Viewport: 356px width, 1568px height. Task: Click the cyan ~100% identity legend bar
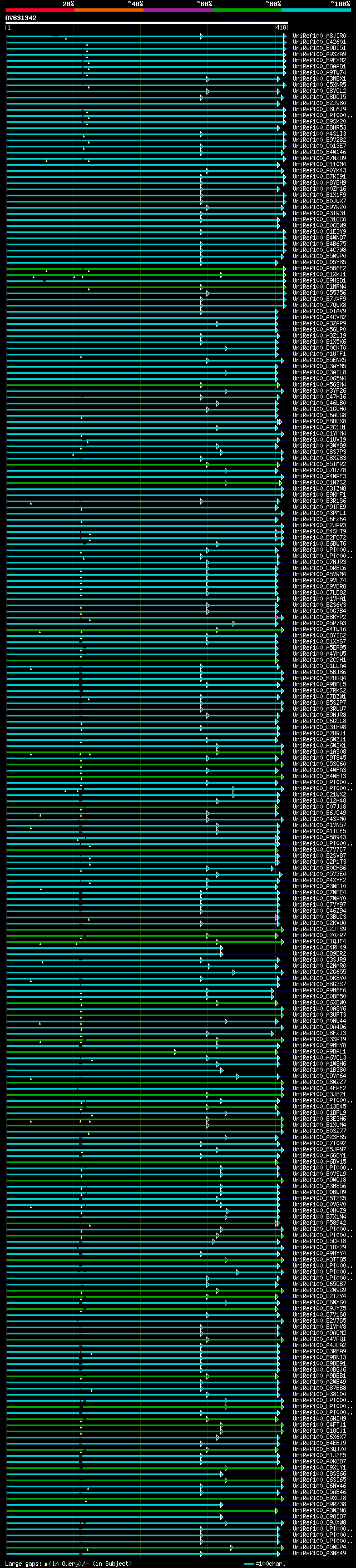click(x=316, y=10)
